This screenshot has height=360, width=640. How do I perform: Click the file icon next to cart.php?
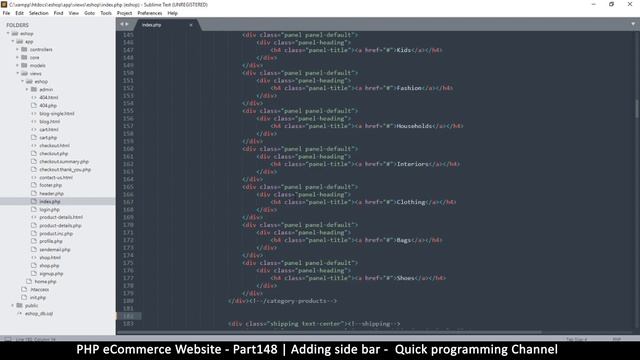click(34, 138)
